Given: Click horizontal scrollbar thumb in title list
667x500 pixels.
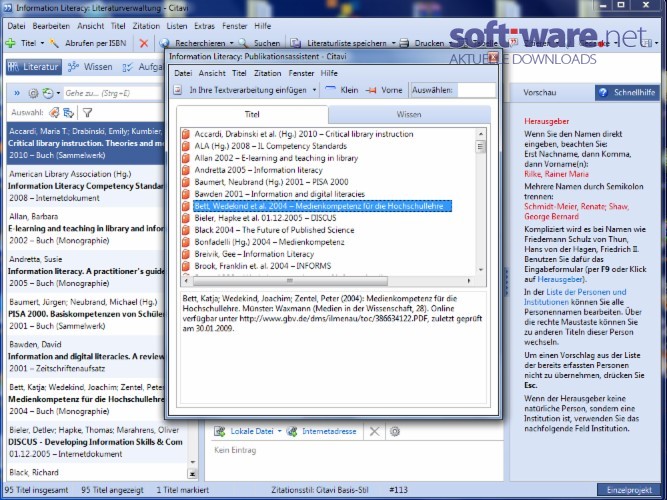Looking at the screenshot, I should (290, 281).
